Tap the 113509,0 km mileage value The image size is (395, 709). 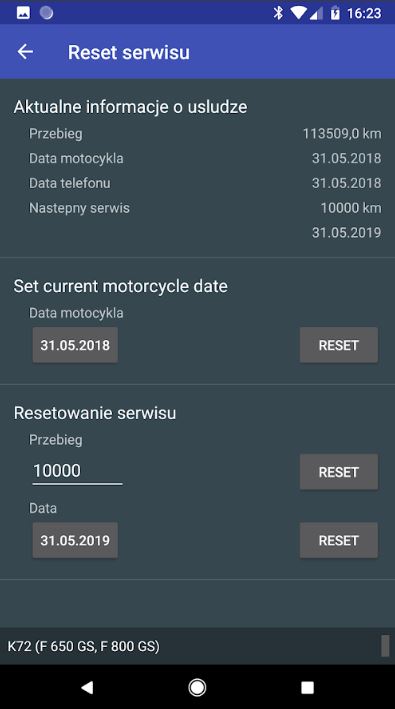coord(342,134)
